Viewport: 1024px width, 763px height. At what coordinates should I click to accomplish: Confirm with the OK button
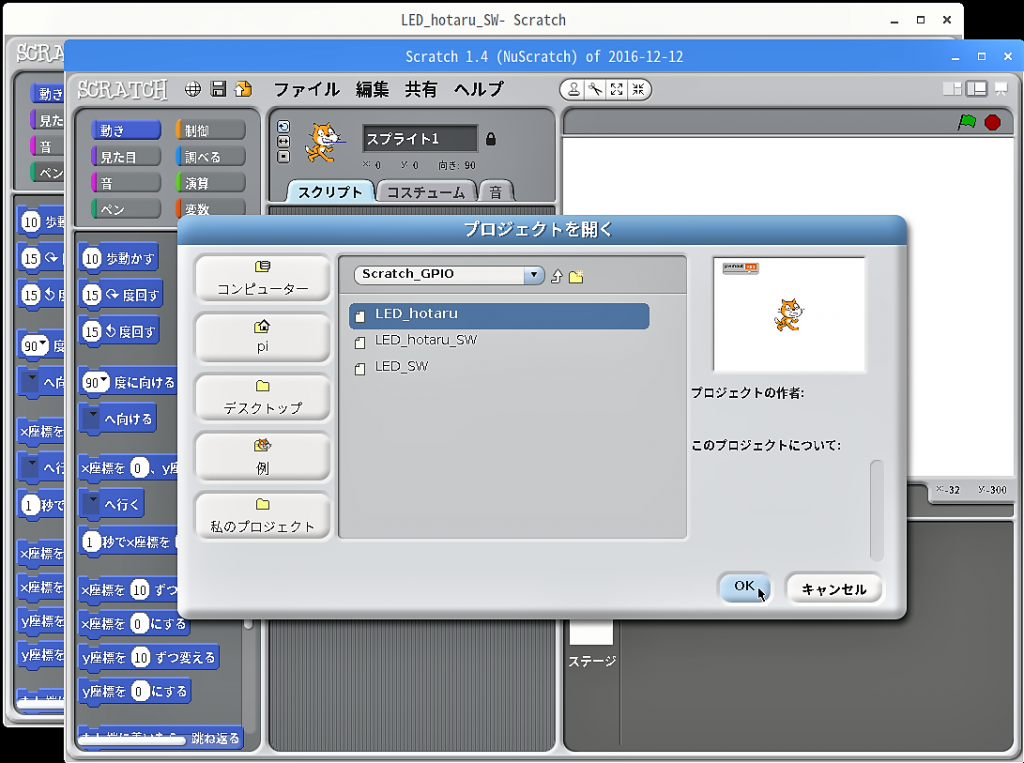[x=744, y=587]
